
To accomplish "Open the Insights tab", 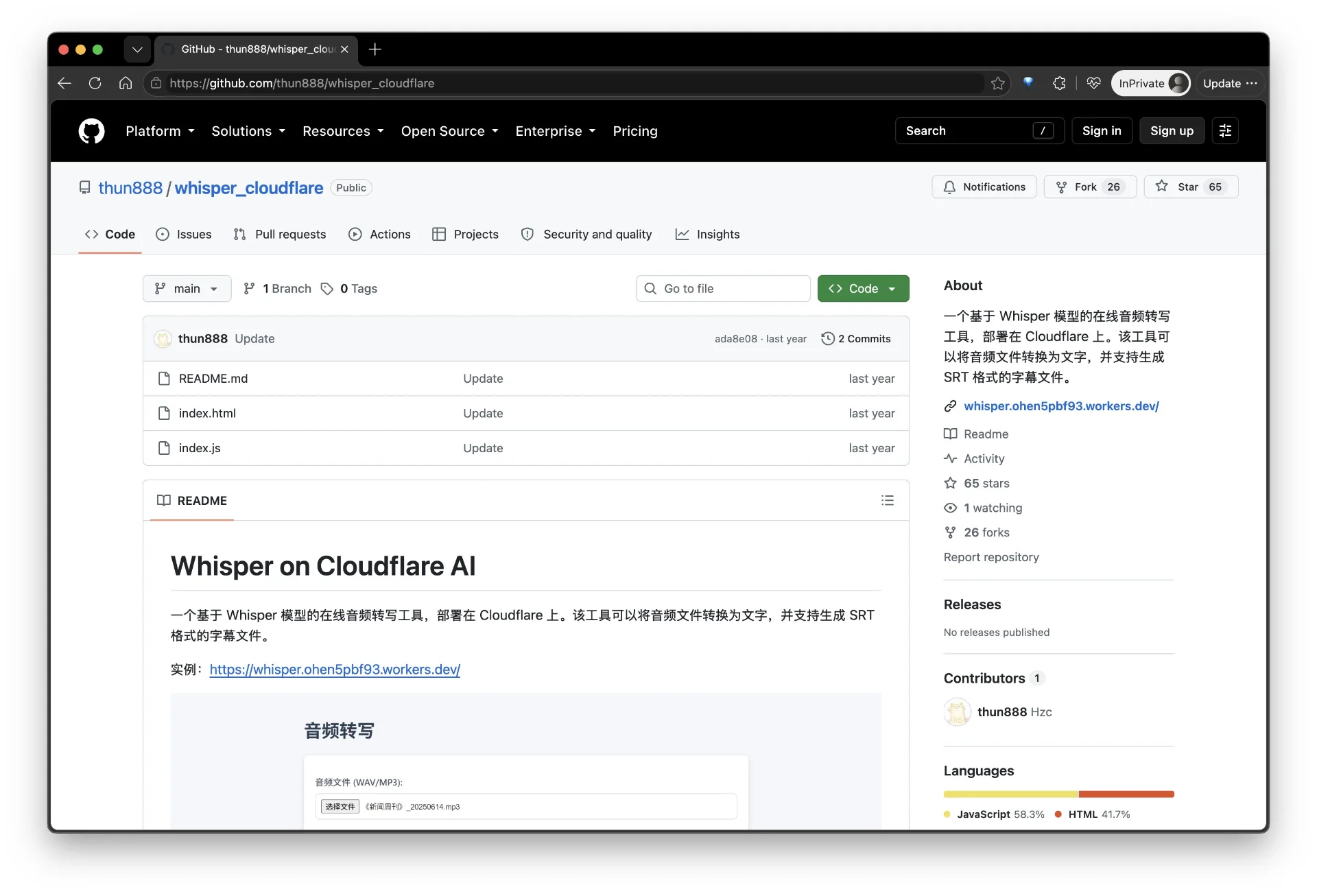I will pyautogui.click(x=707, y=234).
